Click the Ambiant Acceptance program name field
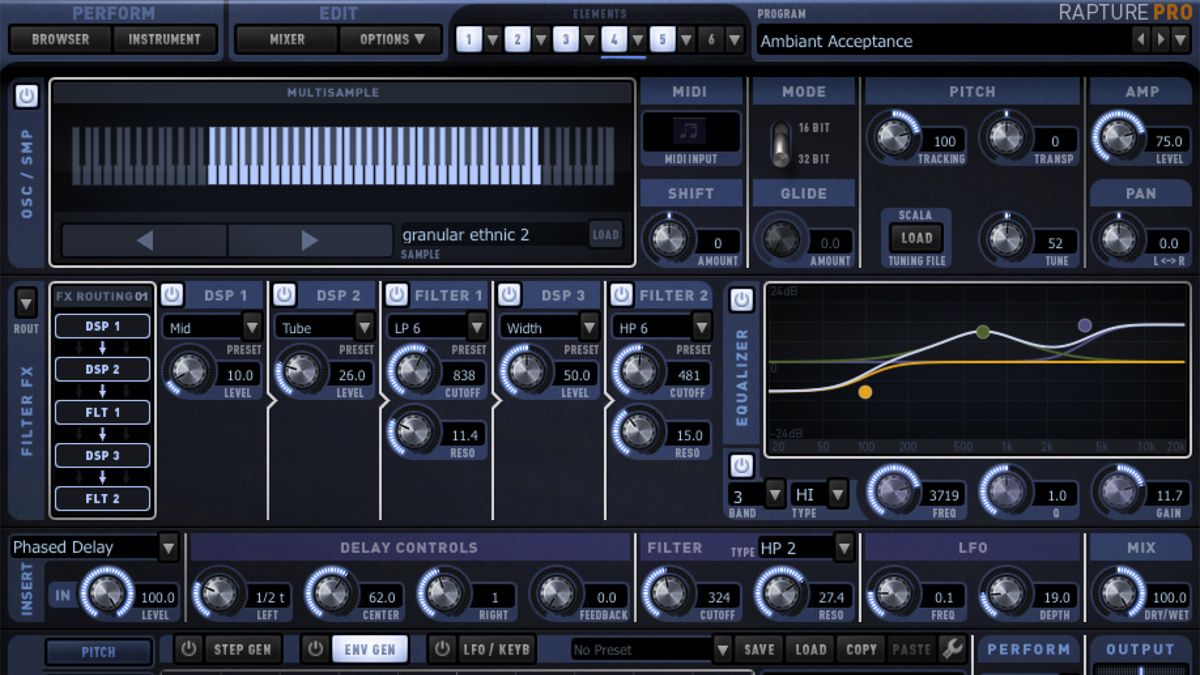This screenshot has width=1200, height=675. pos(900,41)
